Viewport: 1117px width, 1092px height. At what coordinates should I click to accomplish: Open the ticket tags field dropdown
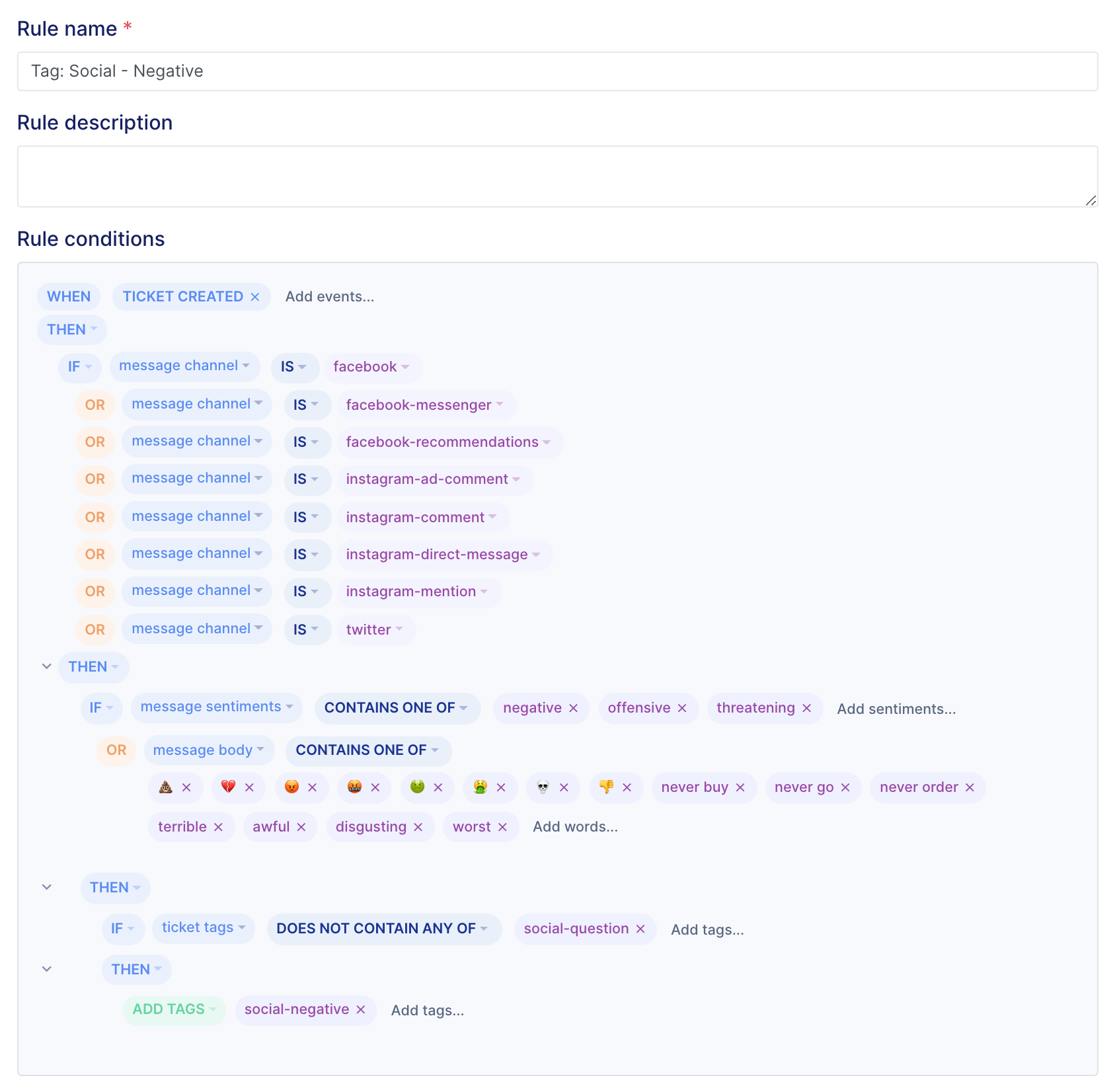click(x=204, y=928)
